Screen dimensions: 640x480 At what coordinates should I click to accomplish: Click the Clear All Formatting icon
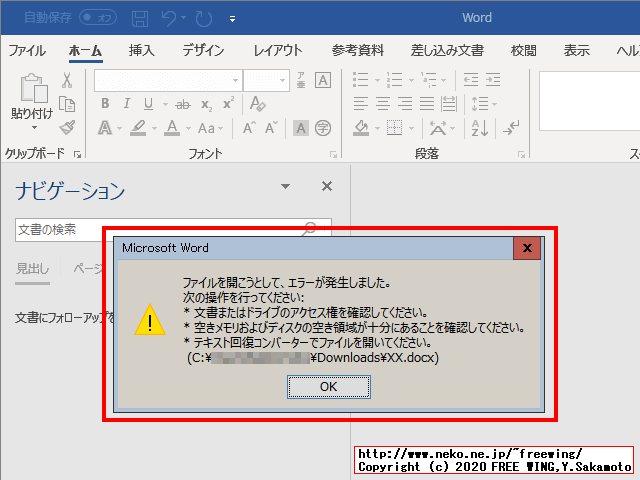pos(258,104)
